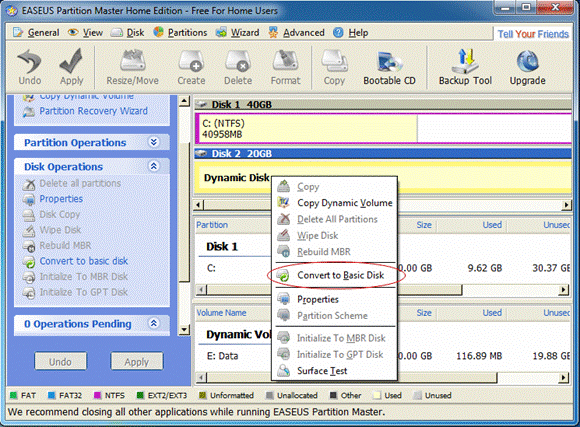This screenshot has height=427, width=580.
Task: Choose Wipe Disk in context menu
Action: pos(335,235)
